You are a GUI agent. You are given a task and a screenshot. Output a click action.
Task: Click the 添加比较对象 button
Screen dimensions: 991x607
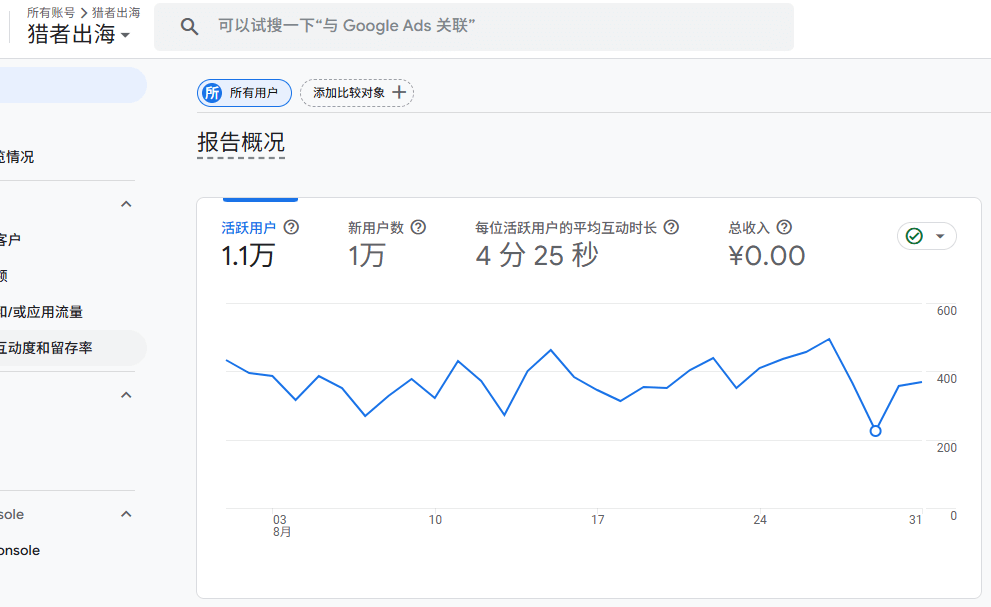[x=356, y=92]
